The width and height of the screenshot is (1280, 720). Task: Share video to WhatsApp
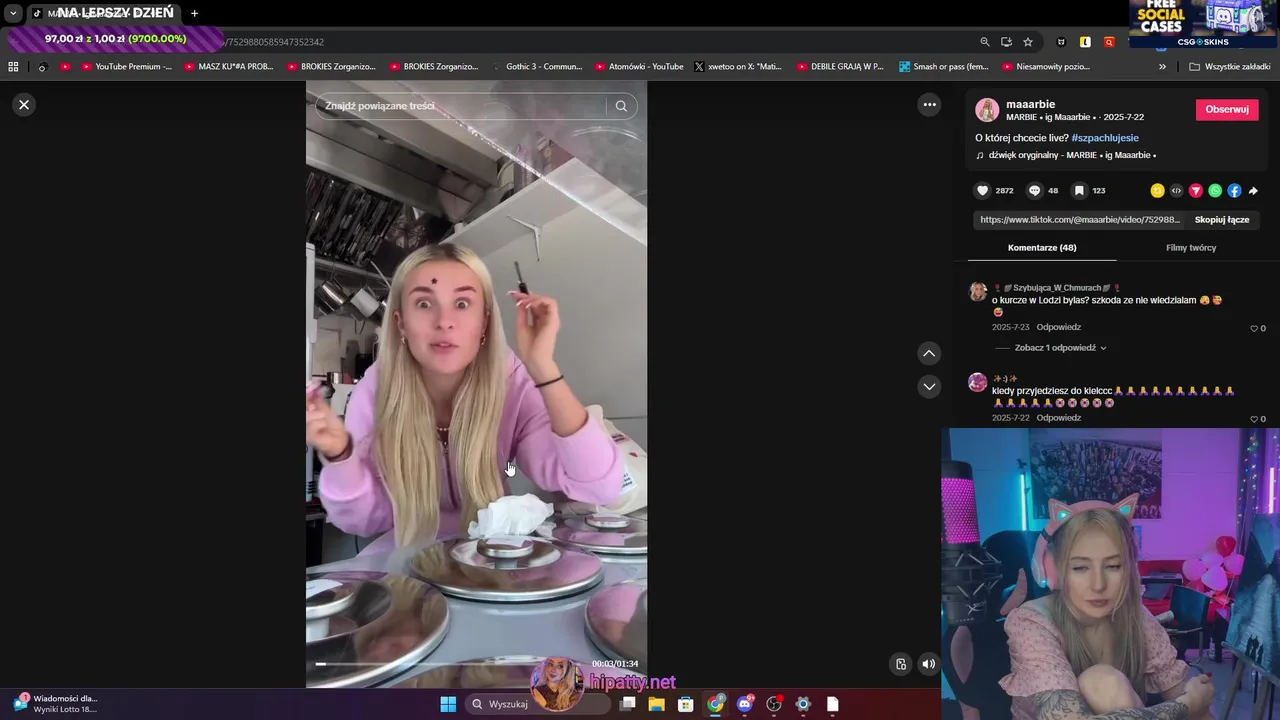pos(1215,190)
